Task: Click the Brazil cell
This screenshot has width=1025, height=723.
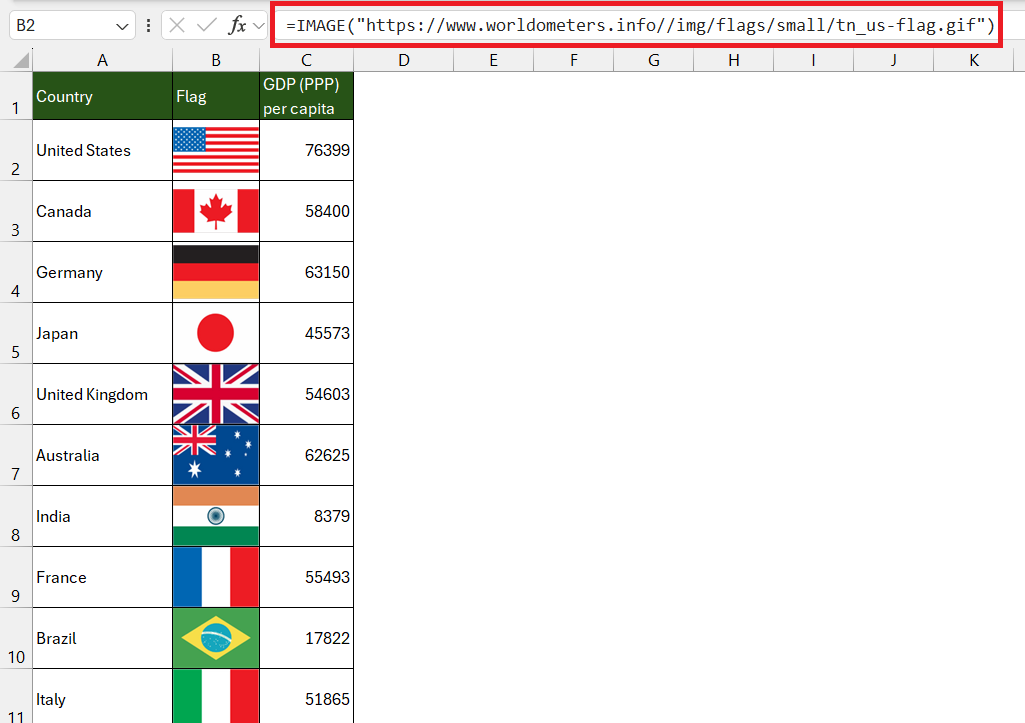Action: (x=103, y=638)
